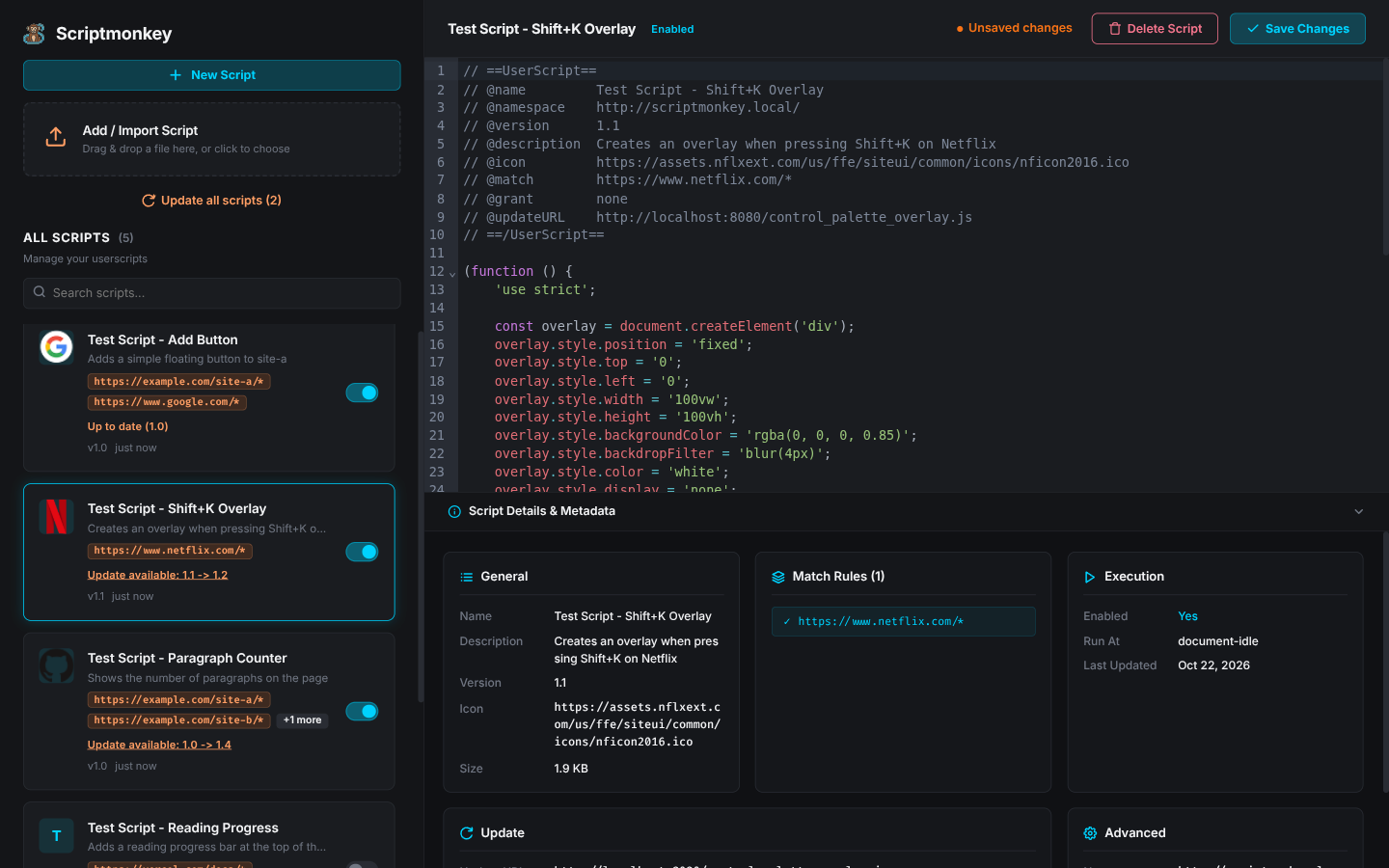Click the info icon beside Script Details & Metadata
Image resolution: width=1389 pixels, height=868 pixels.
pyautogui.click(x=454, y=512)
